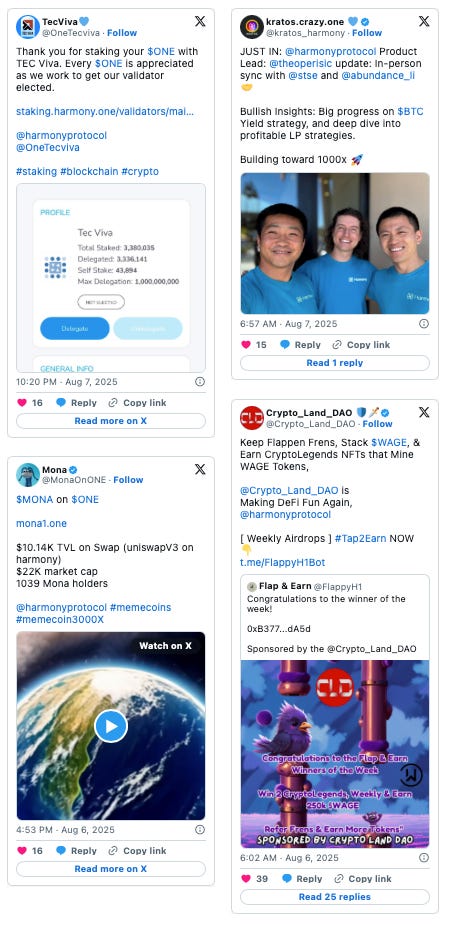Open info icon beside 10:20 PM timestamp
Viewport: 450px width, 925px height.
click(200, 382)
